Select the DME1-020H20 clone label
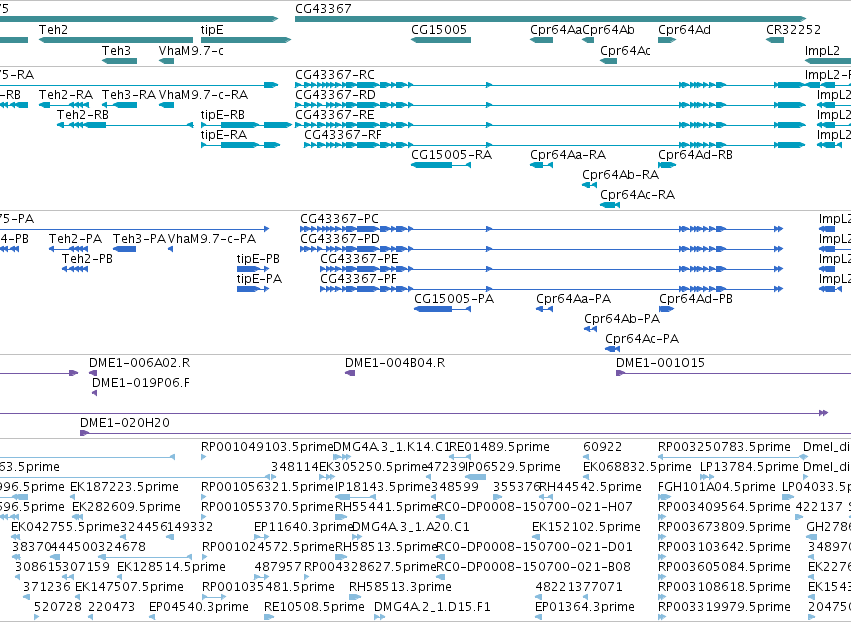 coord(125,423)
